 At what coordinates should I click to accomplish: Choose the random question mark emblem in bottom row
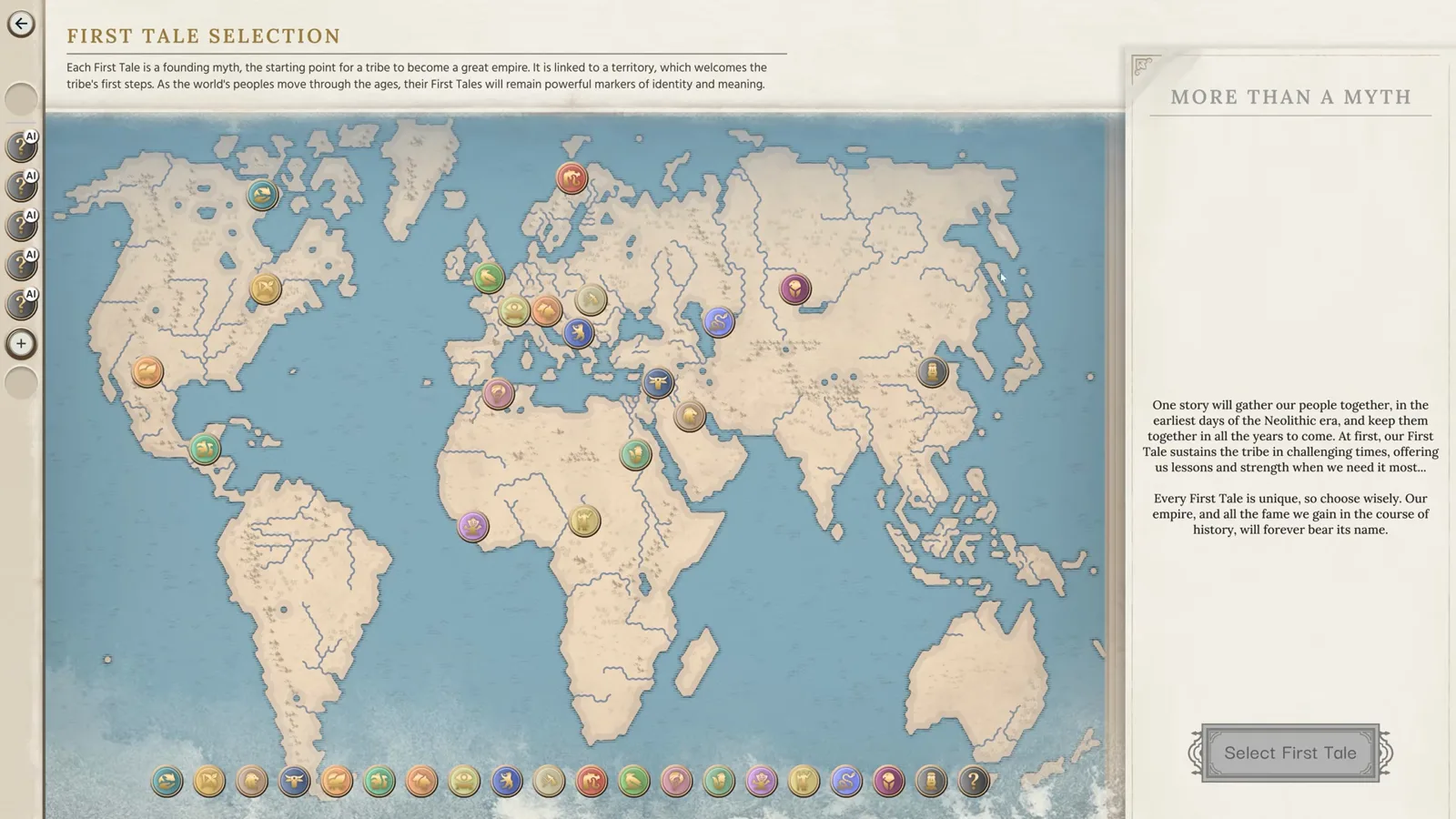pos(974,781)
